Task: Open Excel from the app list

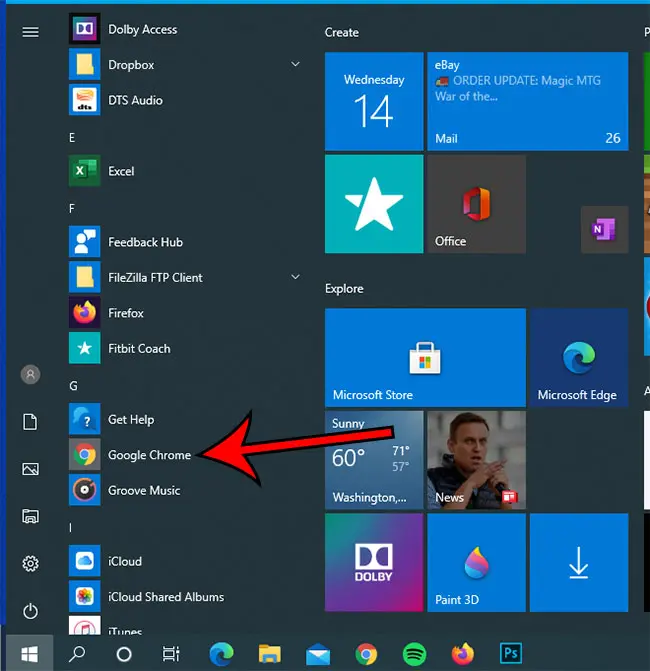Action: (x=120, y=171)
